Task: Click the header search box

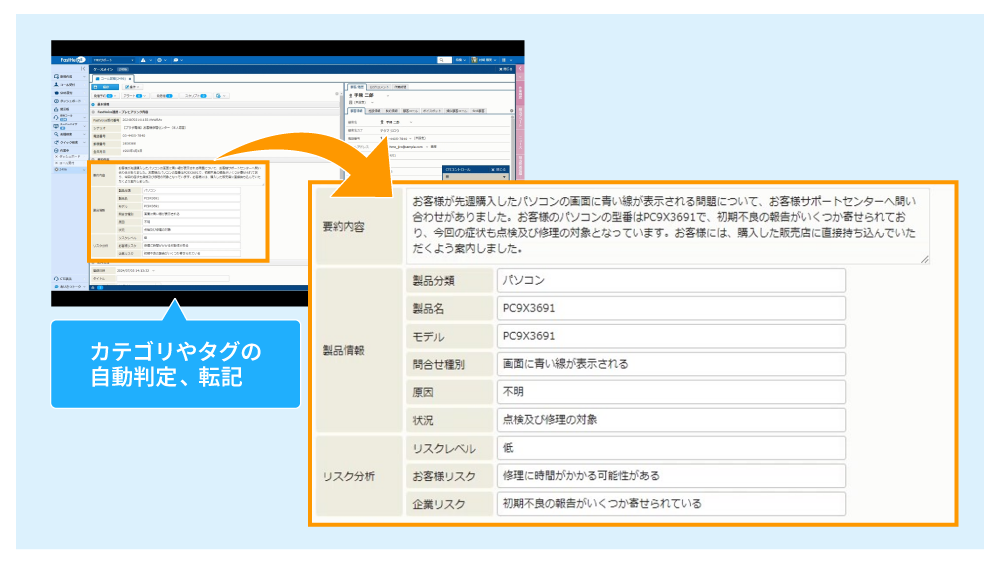Action: 445,60
